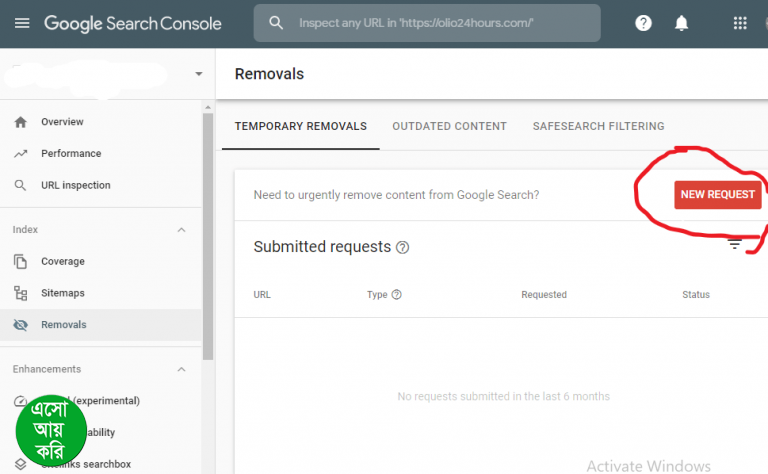
Task: Go to Overview in sidebar
Action: [x=62, y=122]
